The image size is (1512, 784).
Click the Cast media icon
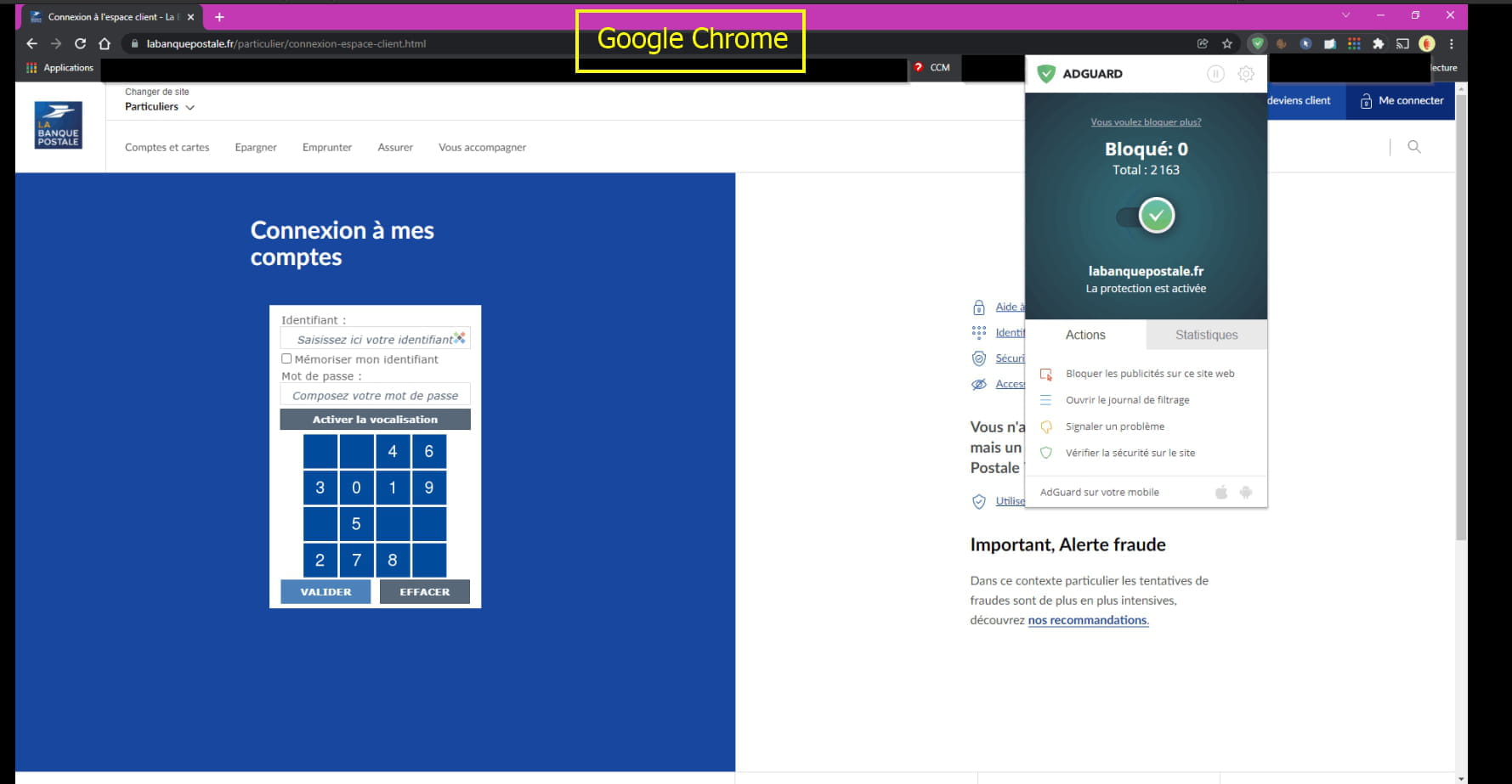pos(1402,43)
